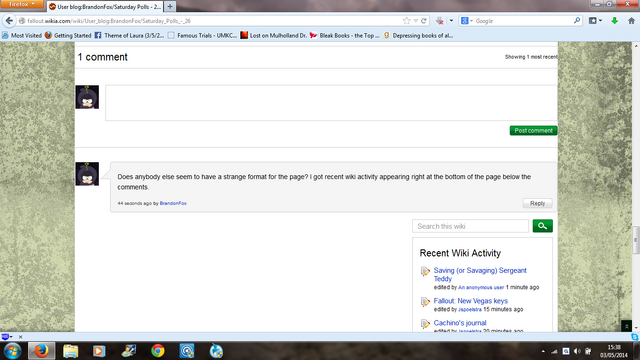Open the Depressing books of al... bookmark

point(418,36)
